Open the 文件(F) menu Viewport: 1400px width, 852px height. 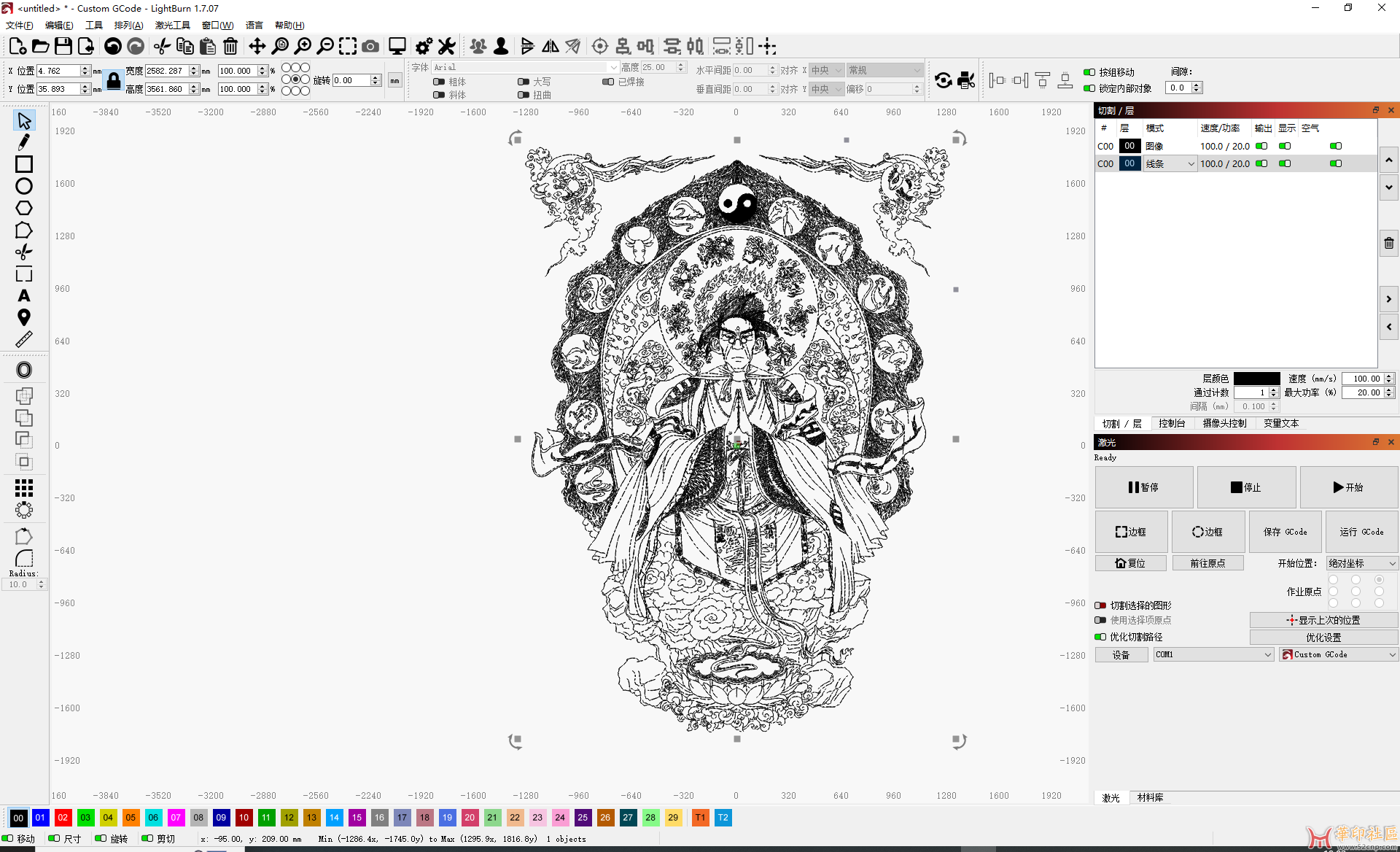click(x=20, y=26)
